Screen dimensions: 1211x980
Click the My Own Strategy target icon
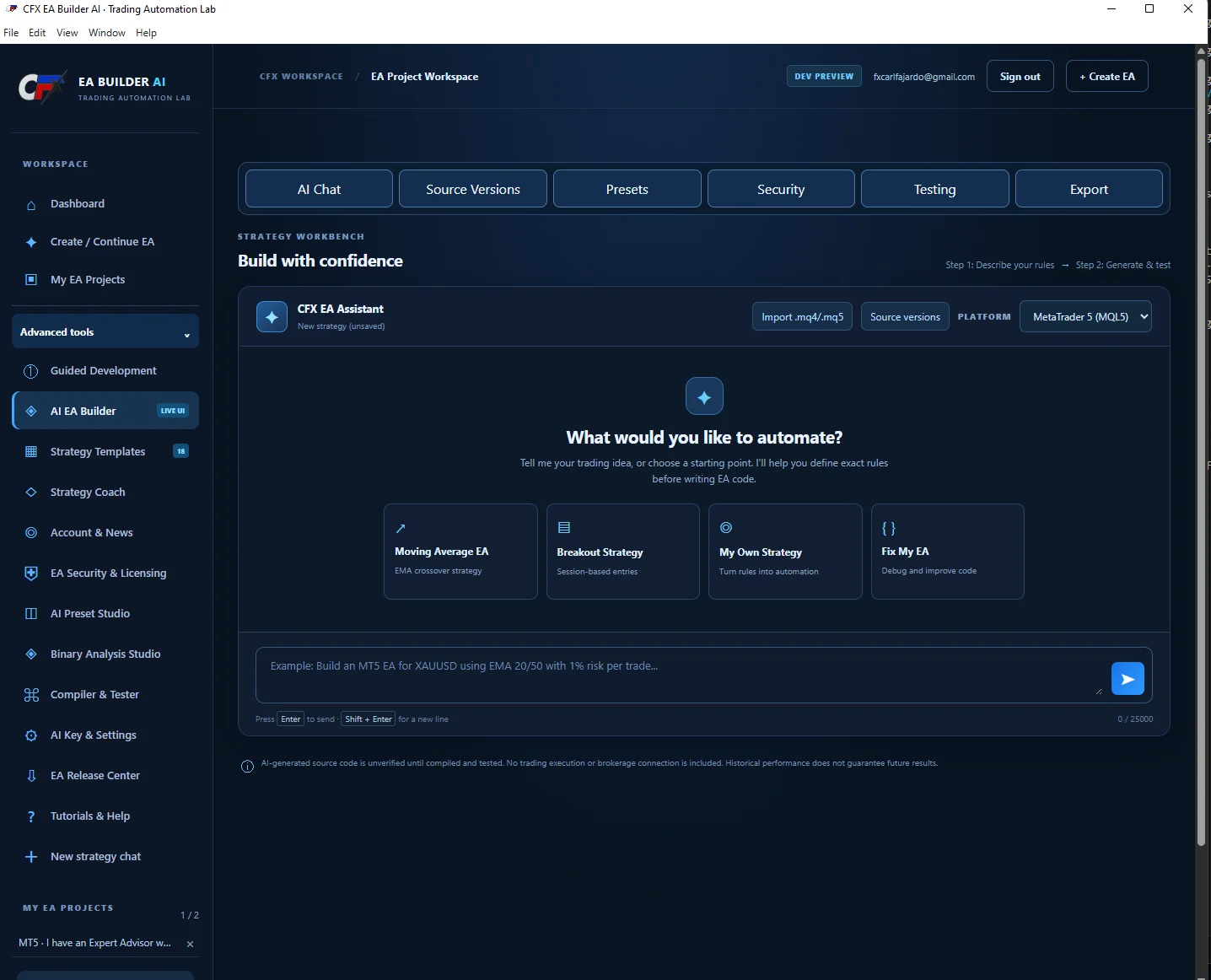point(726,527)
